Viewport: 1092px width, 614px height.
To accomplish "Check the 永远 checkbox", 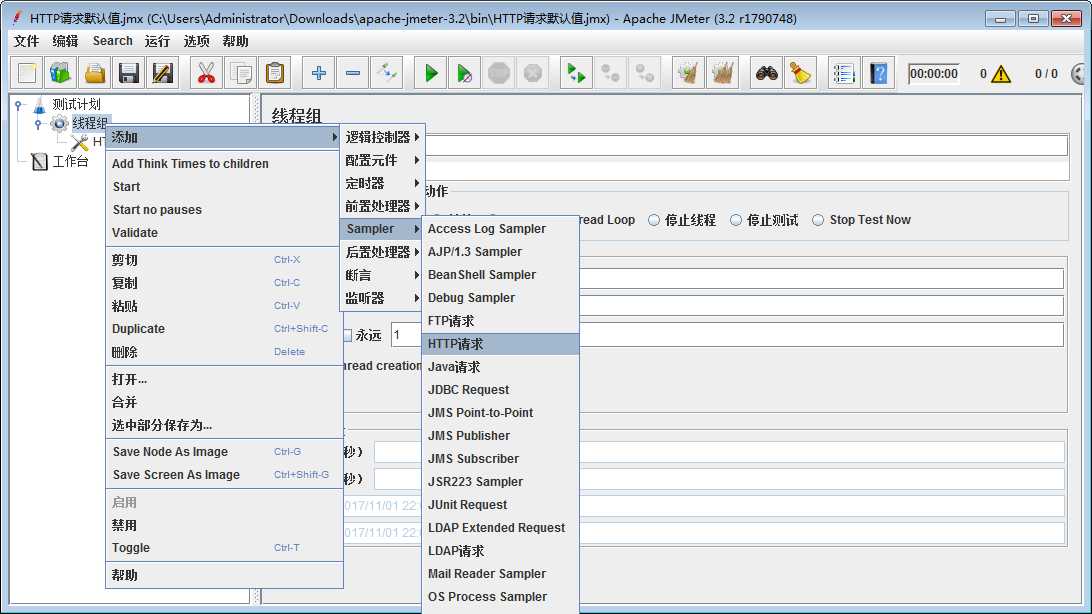I will [348, 336].
